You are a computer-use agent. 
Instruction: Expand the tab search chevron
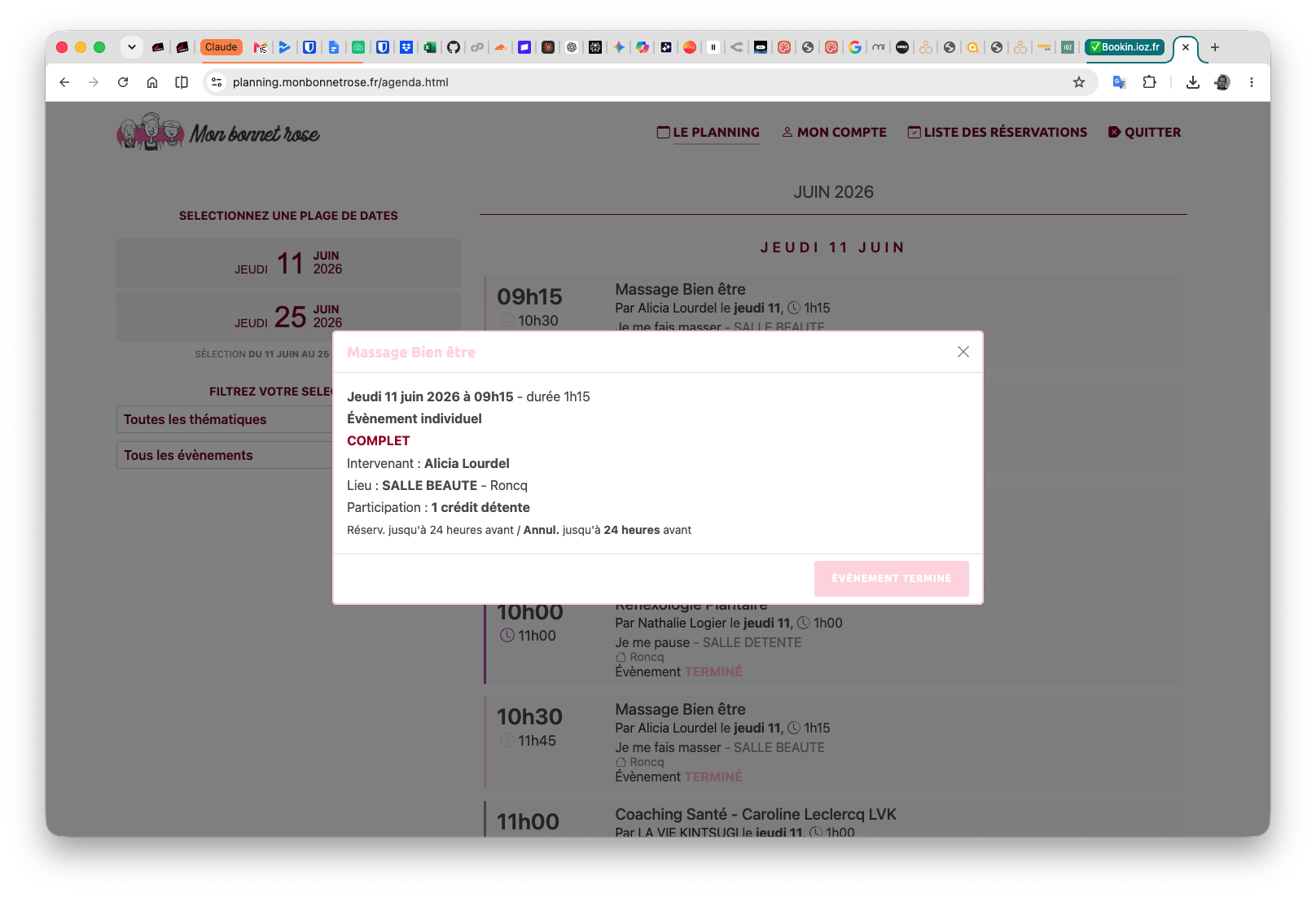(x=131, y=47)
